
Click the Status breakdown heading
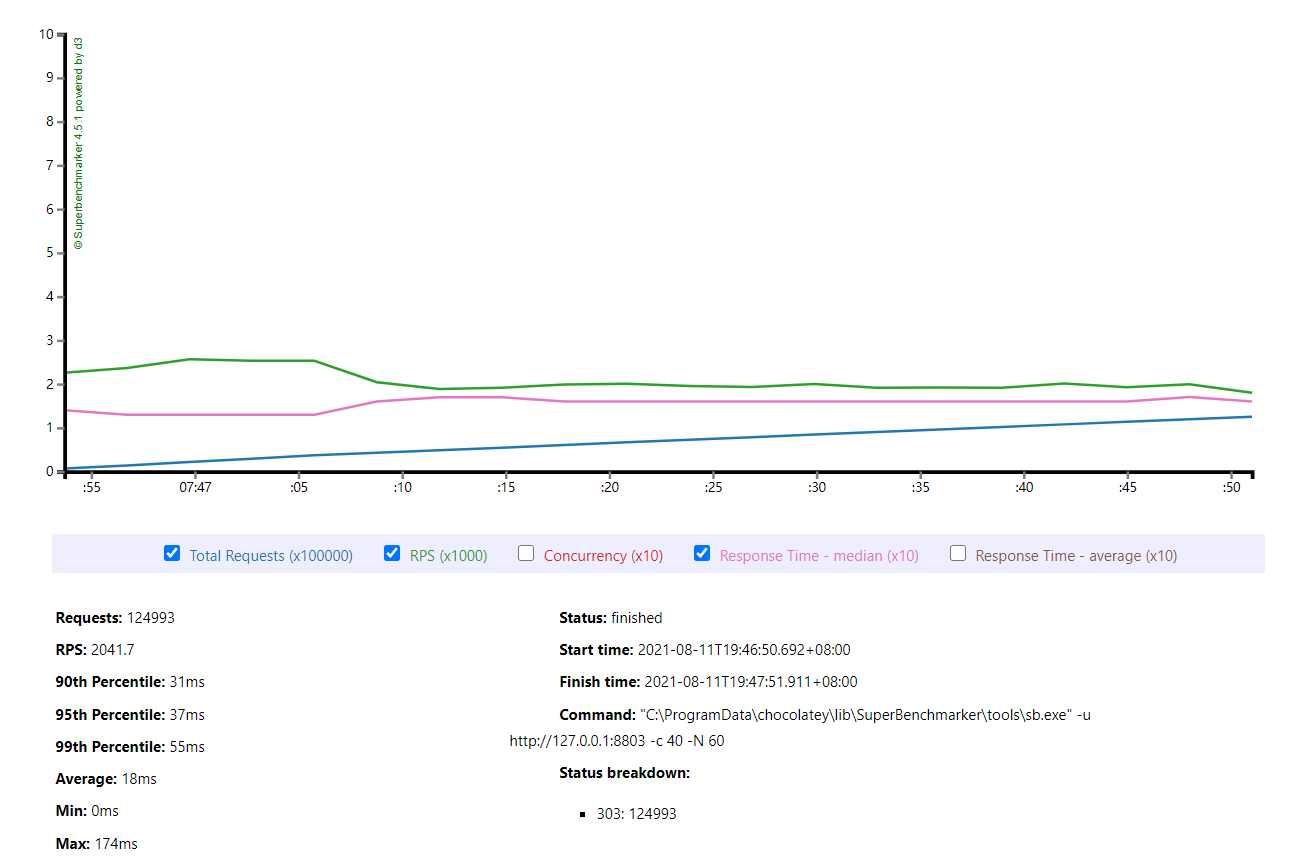[x=625, y=773]
